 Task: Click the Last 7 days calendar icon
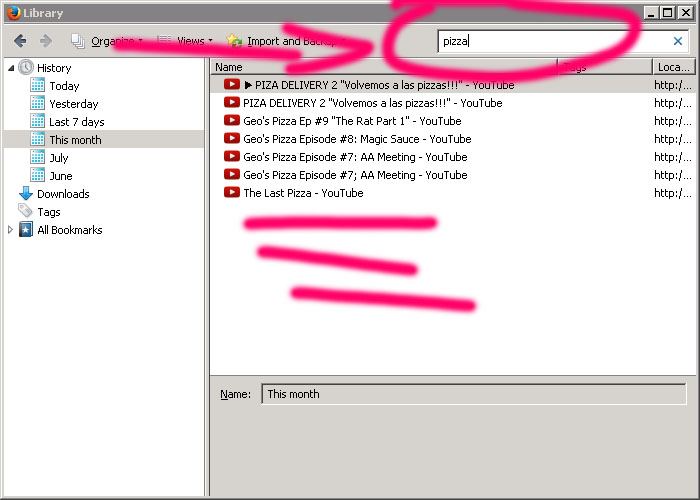[x=38, y=121]
